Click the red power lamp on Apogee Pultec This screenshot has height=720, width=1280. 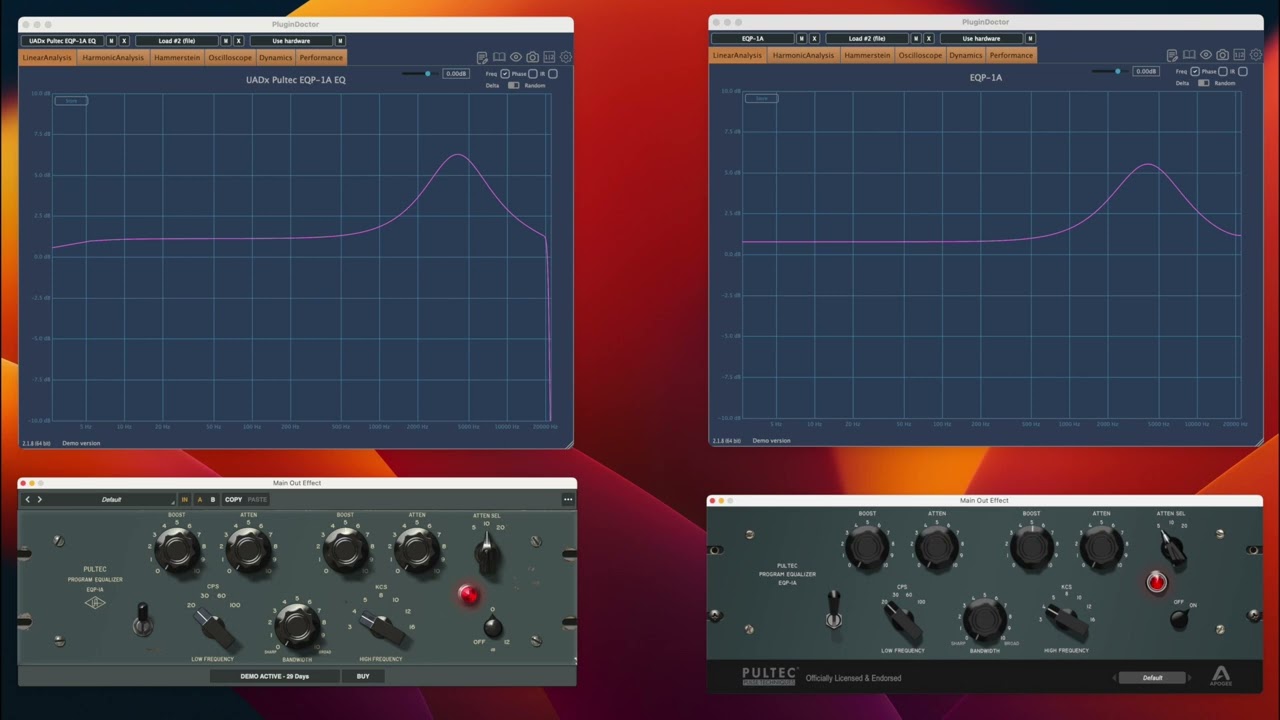[x=1156, y=582]
